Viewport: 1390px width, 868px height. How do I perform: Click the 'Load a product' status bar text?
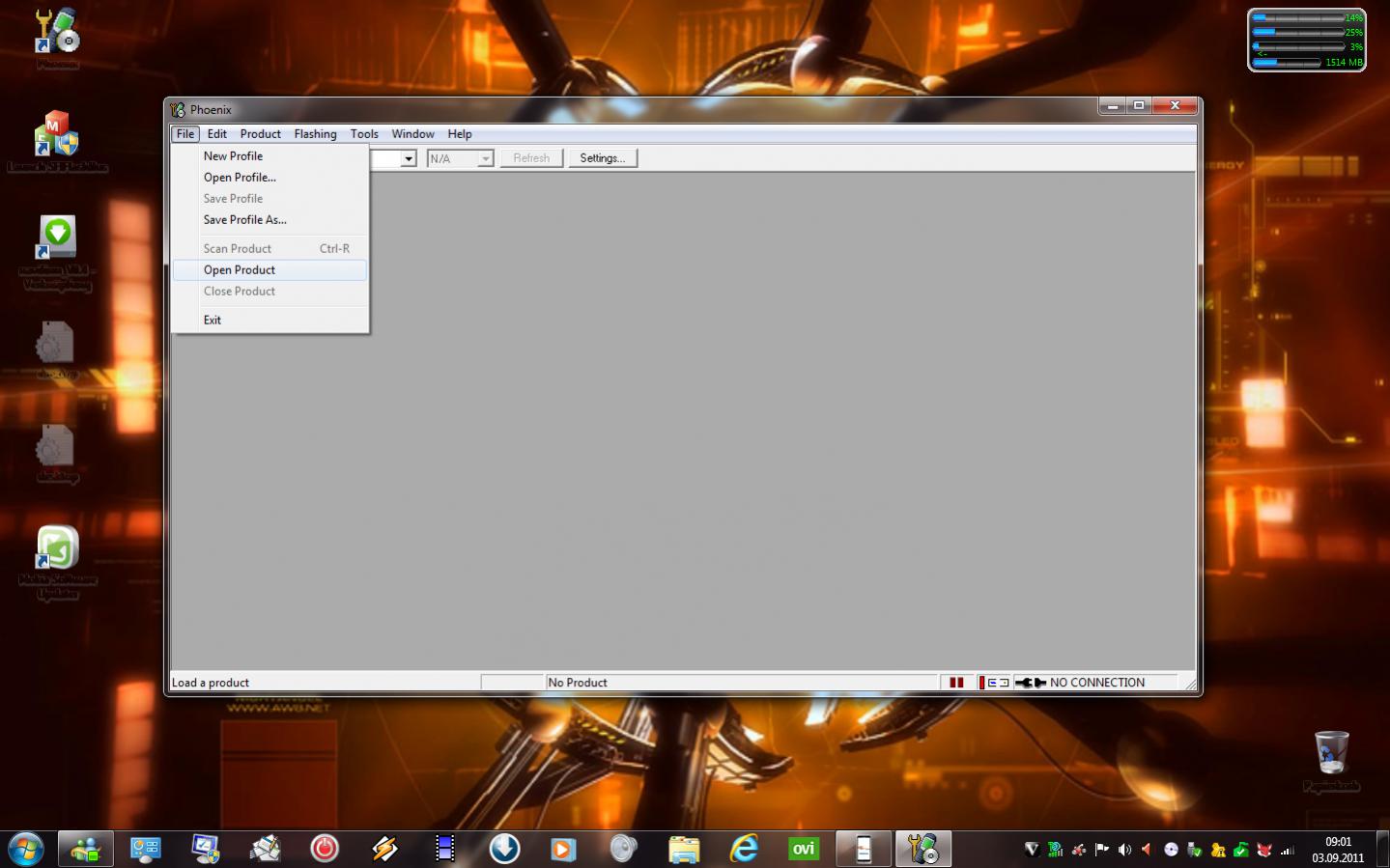click(211, 683)
